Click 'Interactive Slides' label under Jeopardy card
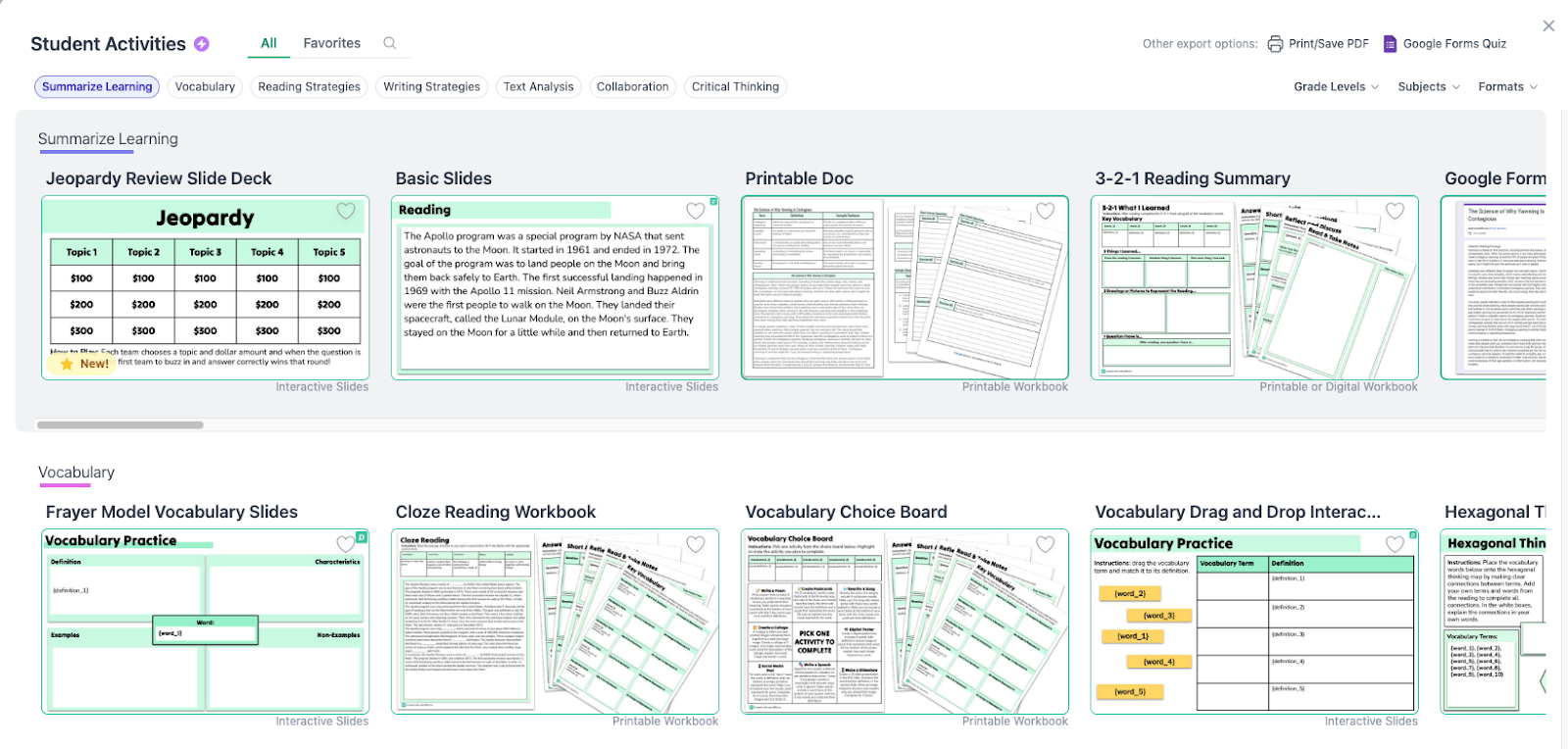Image resolution: width=1568 pixels, height=749 pixels. point(321,387)
